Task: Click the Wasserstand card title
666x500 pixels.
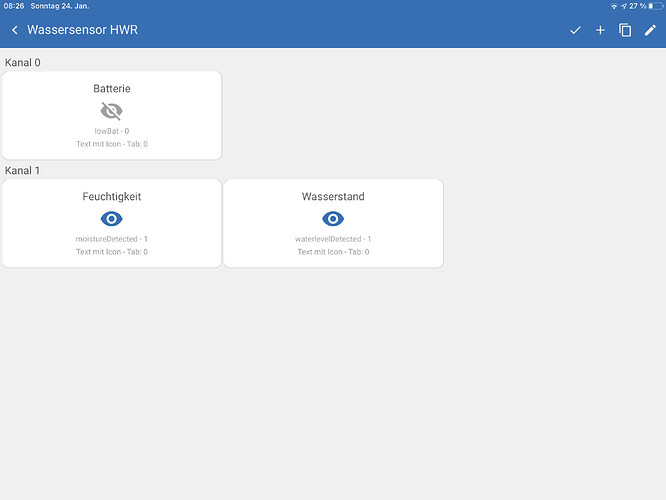Action: point(333,197)
